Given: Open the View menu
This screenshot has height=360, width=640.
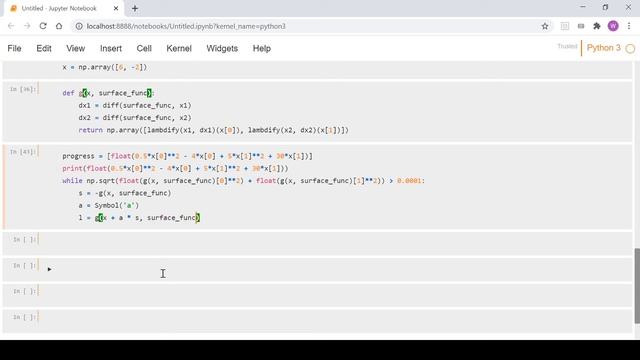Looking at the screenshot, I should (76, 49).
